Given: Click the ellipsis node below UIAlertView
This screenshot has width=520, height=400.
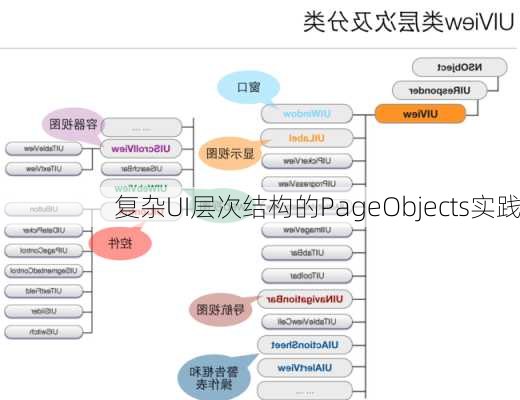Looking at the screenshot, I should (305, 391).
